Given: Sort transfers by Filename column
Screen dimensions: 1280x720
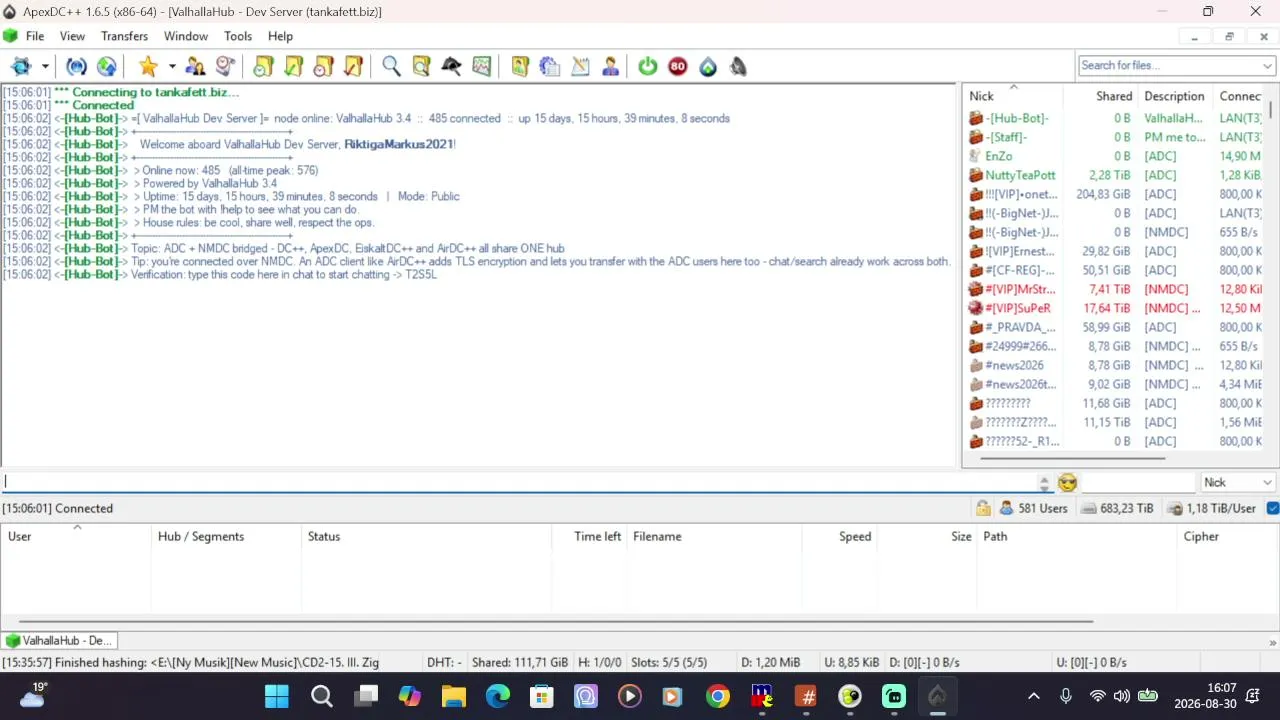Looking at the screenshot, I should click(x=714, y=536).
